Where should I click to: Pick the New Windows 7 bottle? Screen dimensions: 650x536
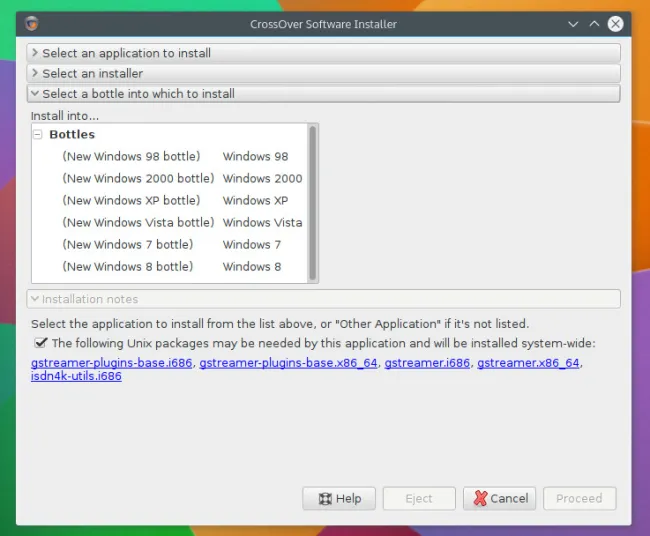pyautogui.click(x=170, y=244)
